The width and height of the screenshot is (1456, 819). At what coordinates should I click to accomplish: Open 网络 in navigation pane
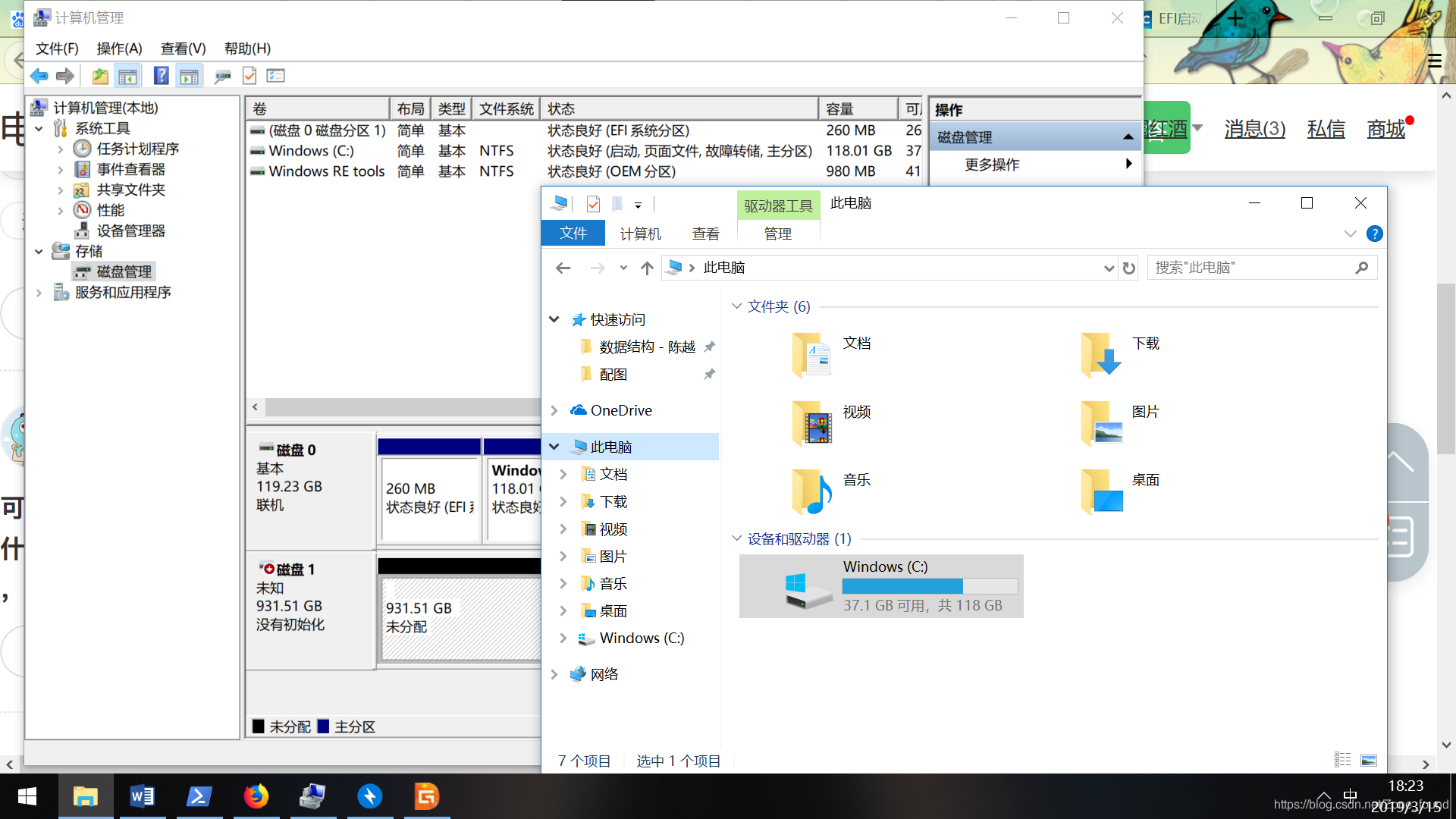[604, 674]
